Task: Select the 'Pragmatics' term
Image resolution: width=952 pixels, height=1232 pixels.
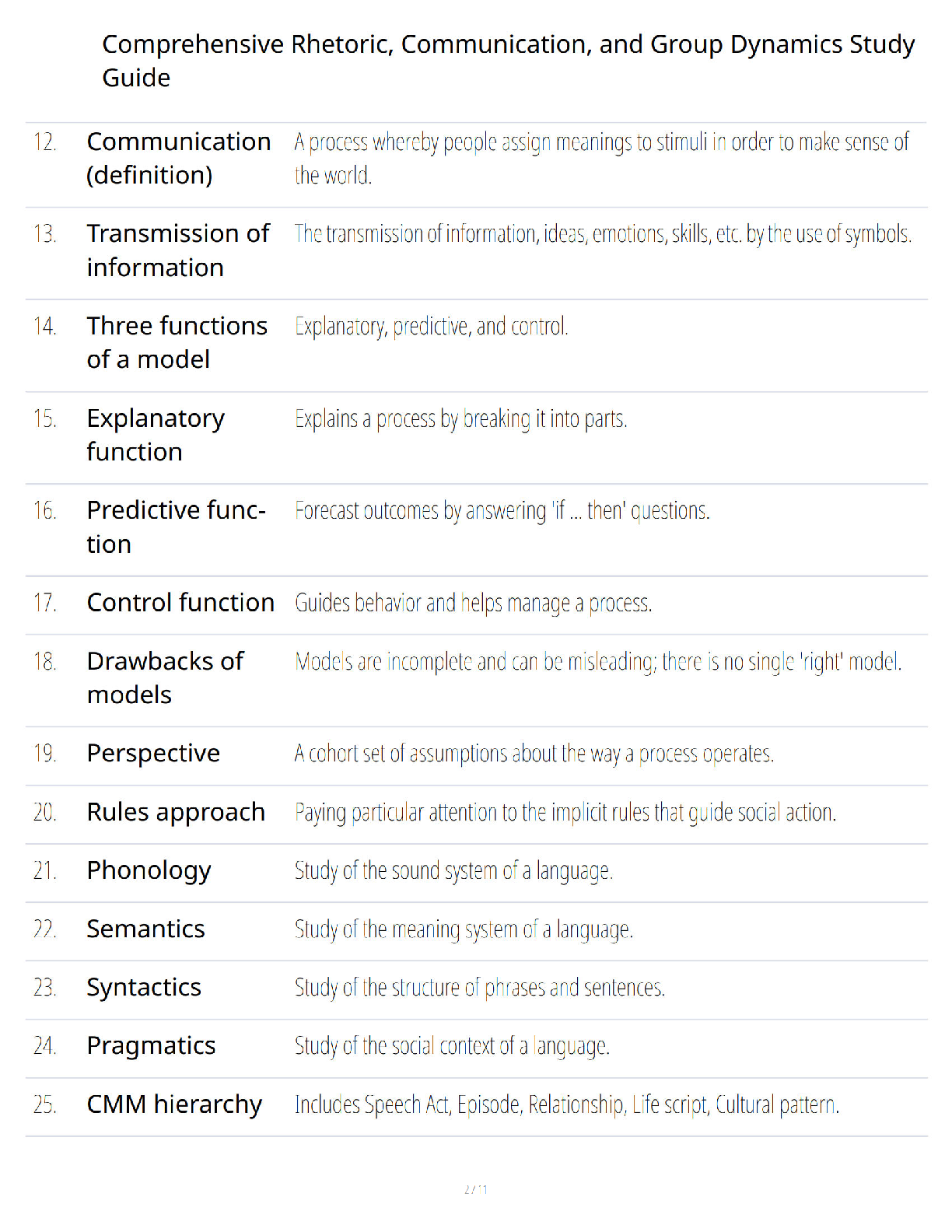Action: coord(151,1046)
